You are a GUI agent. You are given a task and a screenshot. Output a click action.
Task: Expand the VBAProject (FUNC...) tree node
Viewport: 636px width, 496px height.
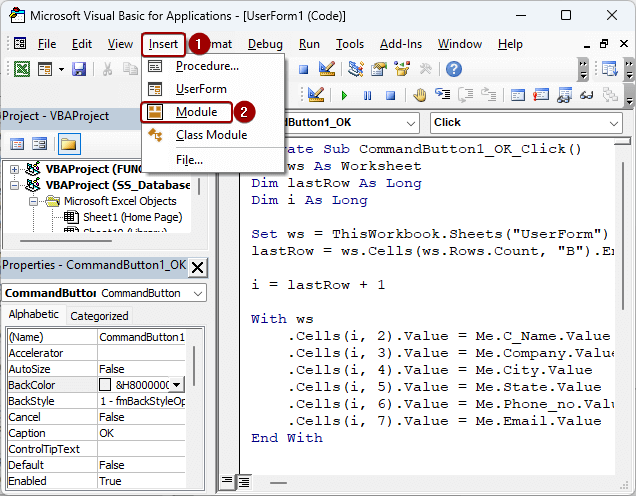click(14, 169)
